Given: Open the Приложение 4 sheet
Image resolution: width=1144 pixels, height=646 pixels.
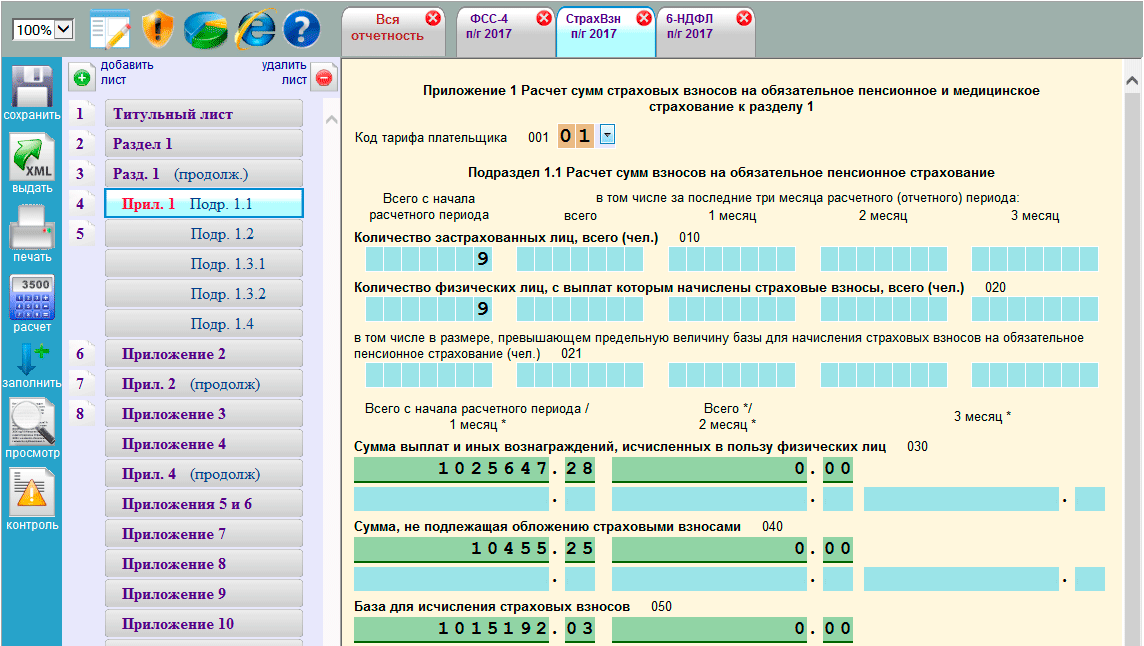Looking at the screenshot, I should coord(204,444).
